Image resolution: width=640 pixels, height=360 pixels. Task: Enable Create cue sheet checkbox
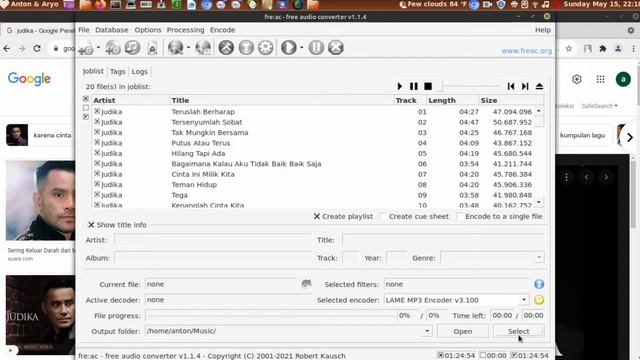383,216
